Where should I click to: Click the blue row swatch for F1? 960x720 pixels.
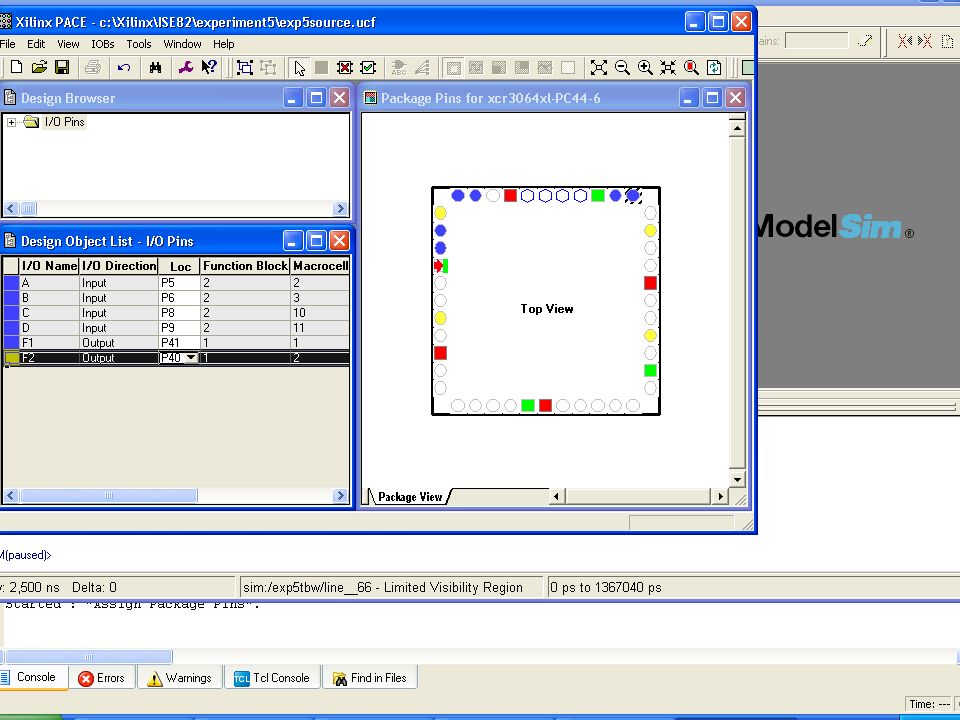pos(11,343)
